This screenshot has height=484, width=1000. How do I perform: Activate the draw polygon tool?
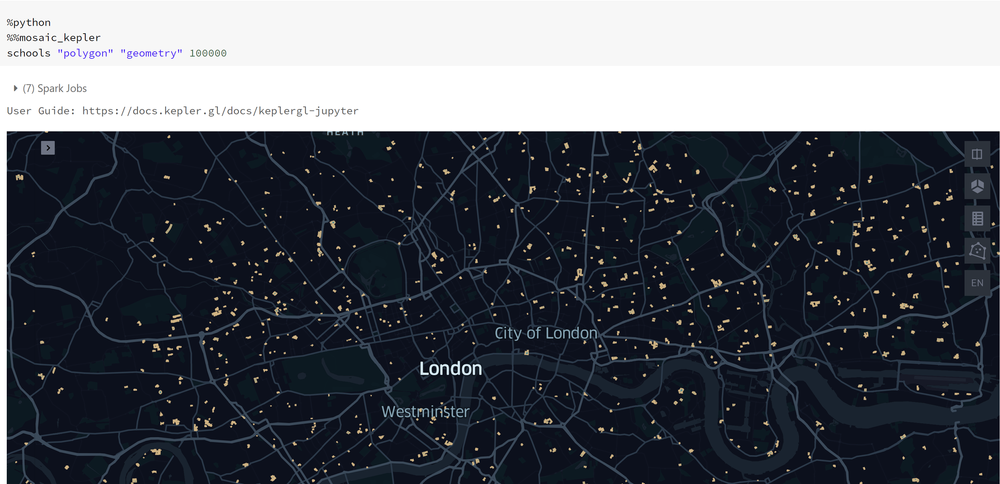pyautogui.click(x=977, y=251)
